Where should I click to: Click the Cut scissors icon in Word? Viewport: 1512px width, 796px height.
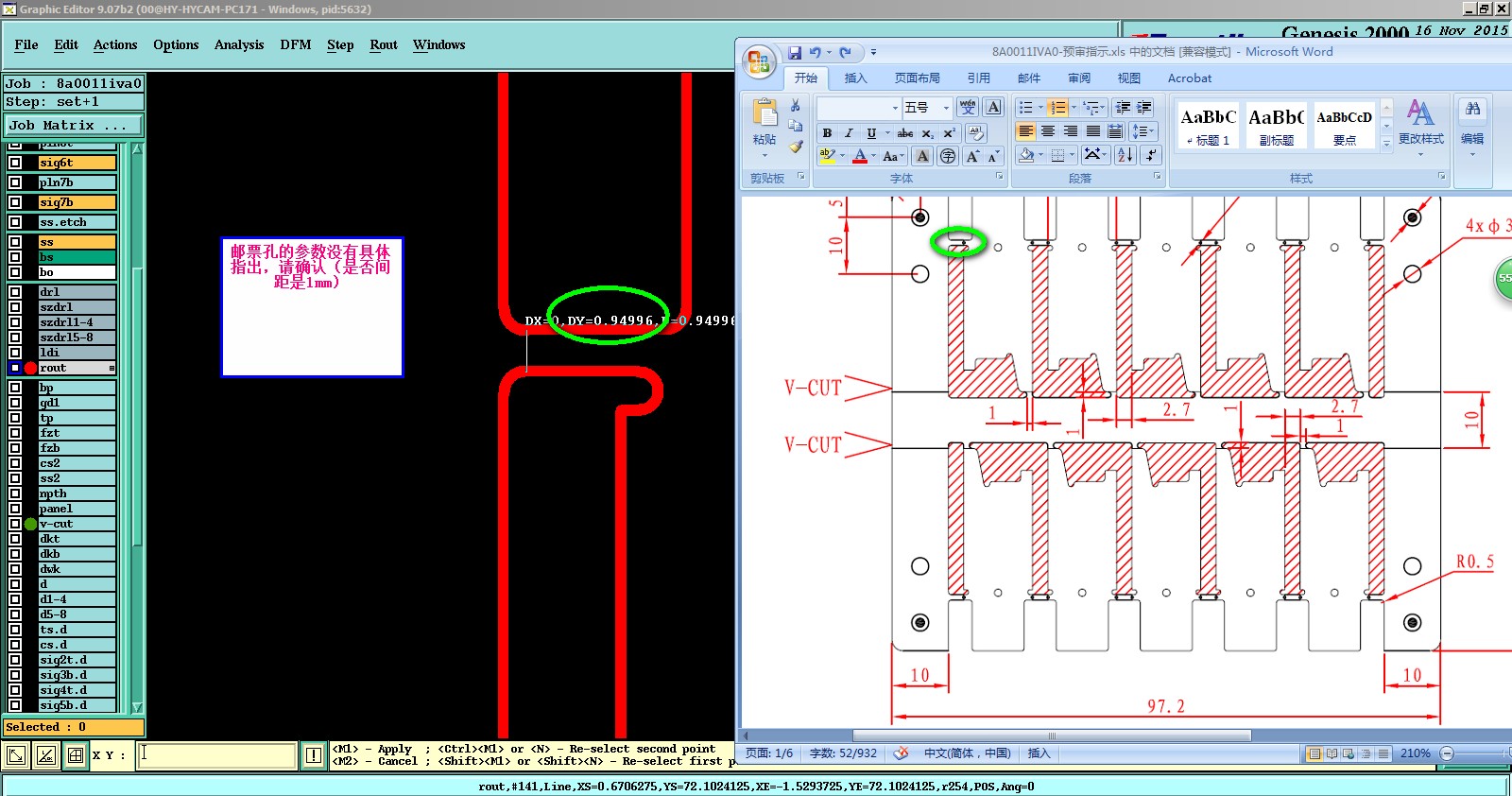coord(796,106)
